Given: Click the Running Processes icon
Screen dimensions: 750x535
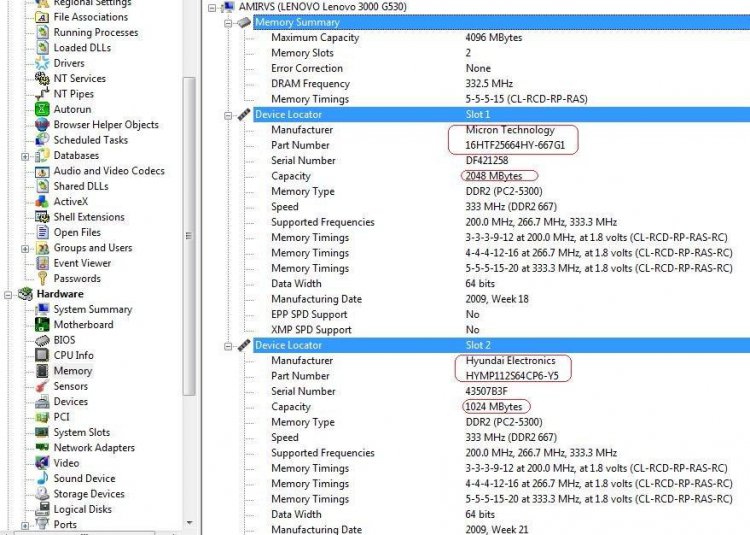Looking at the screenshot, I should [x=42, y=33].
